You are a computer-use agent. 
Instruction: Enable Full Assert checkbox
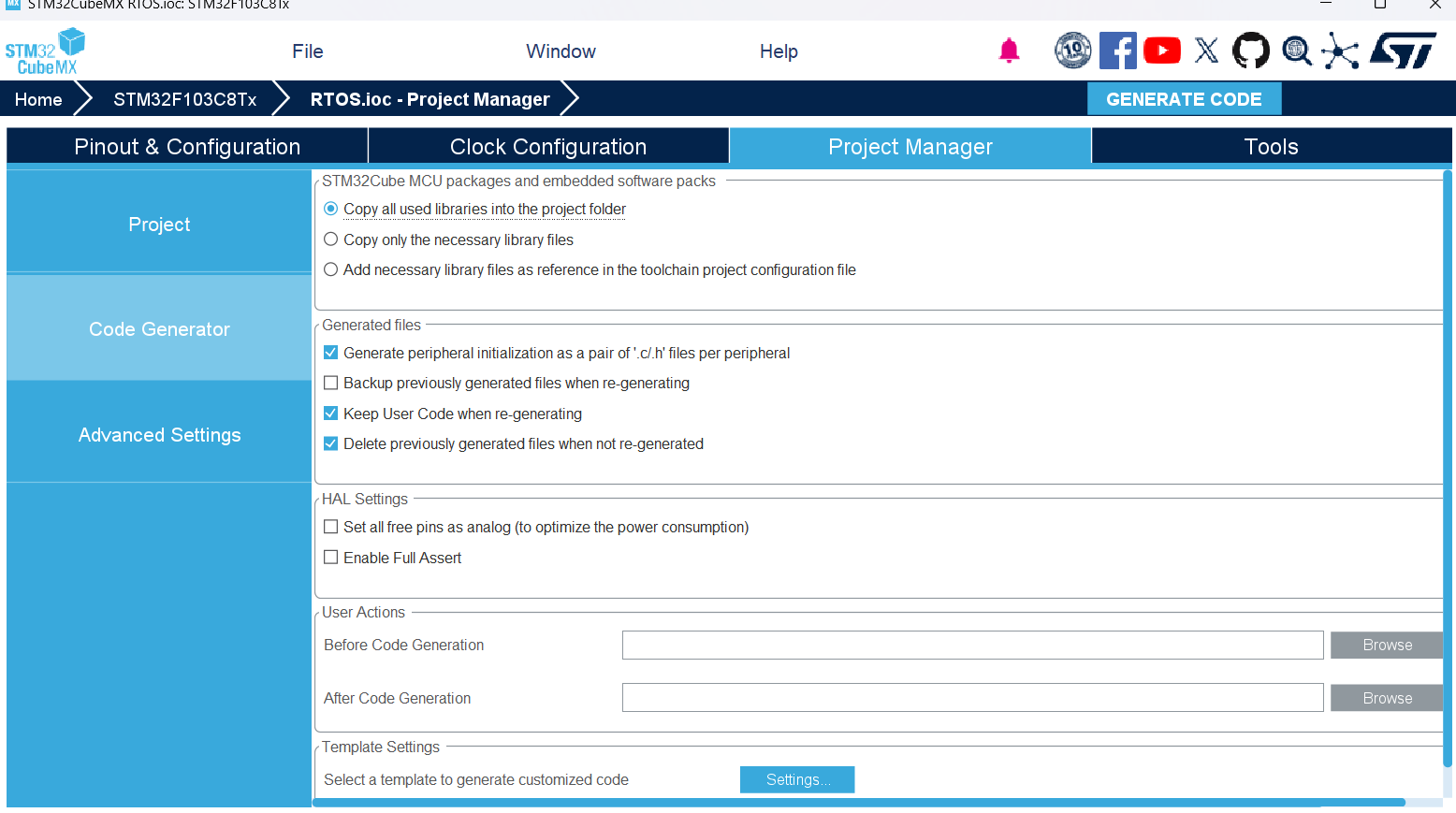tap(330, 558)
